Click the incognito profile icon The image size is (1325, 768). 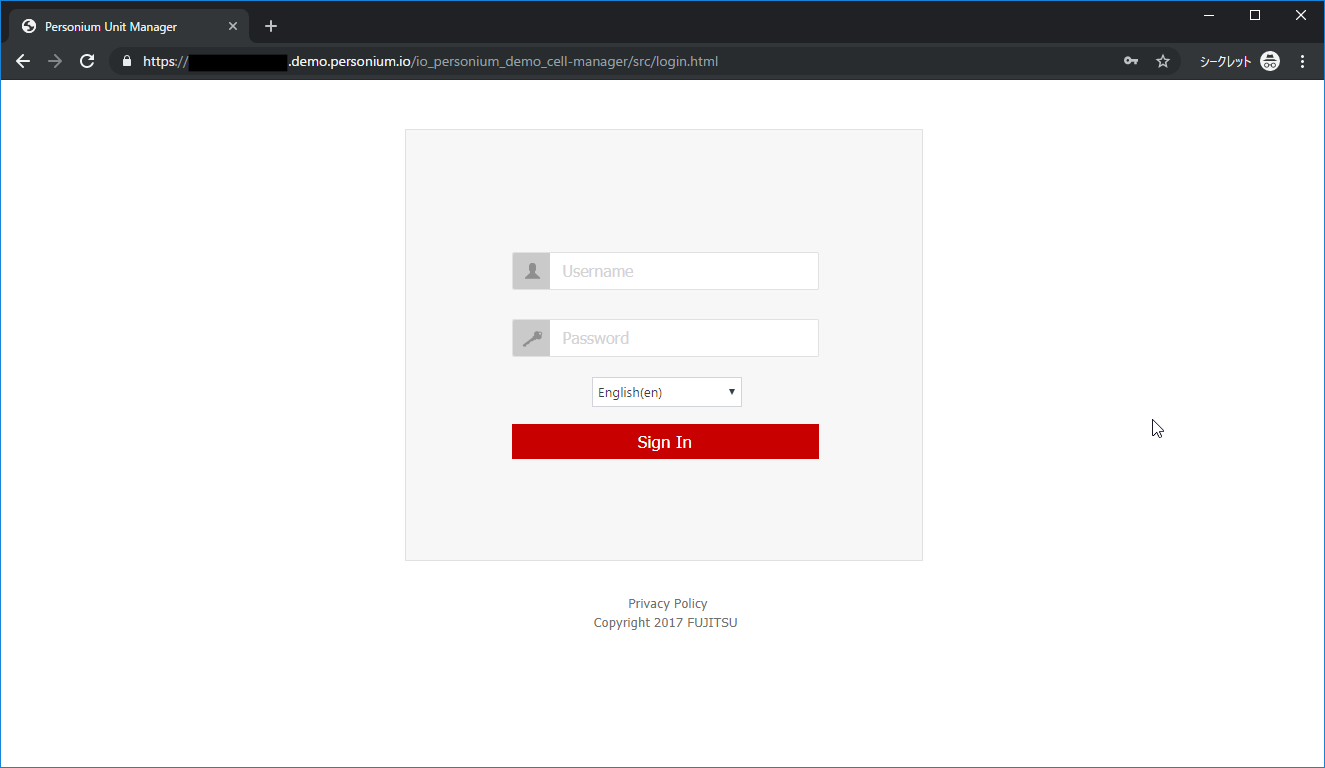tap(1270, 61)
